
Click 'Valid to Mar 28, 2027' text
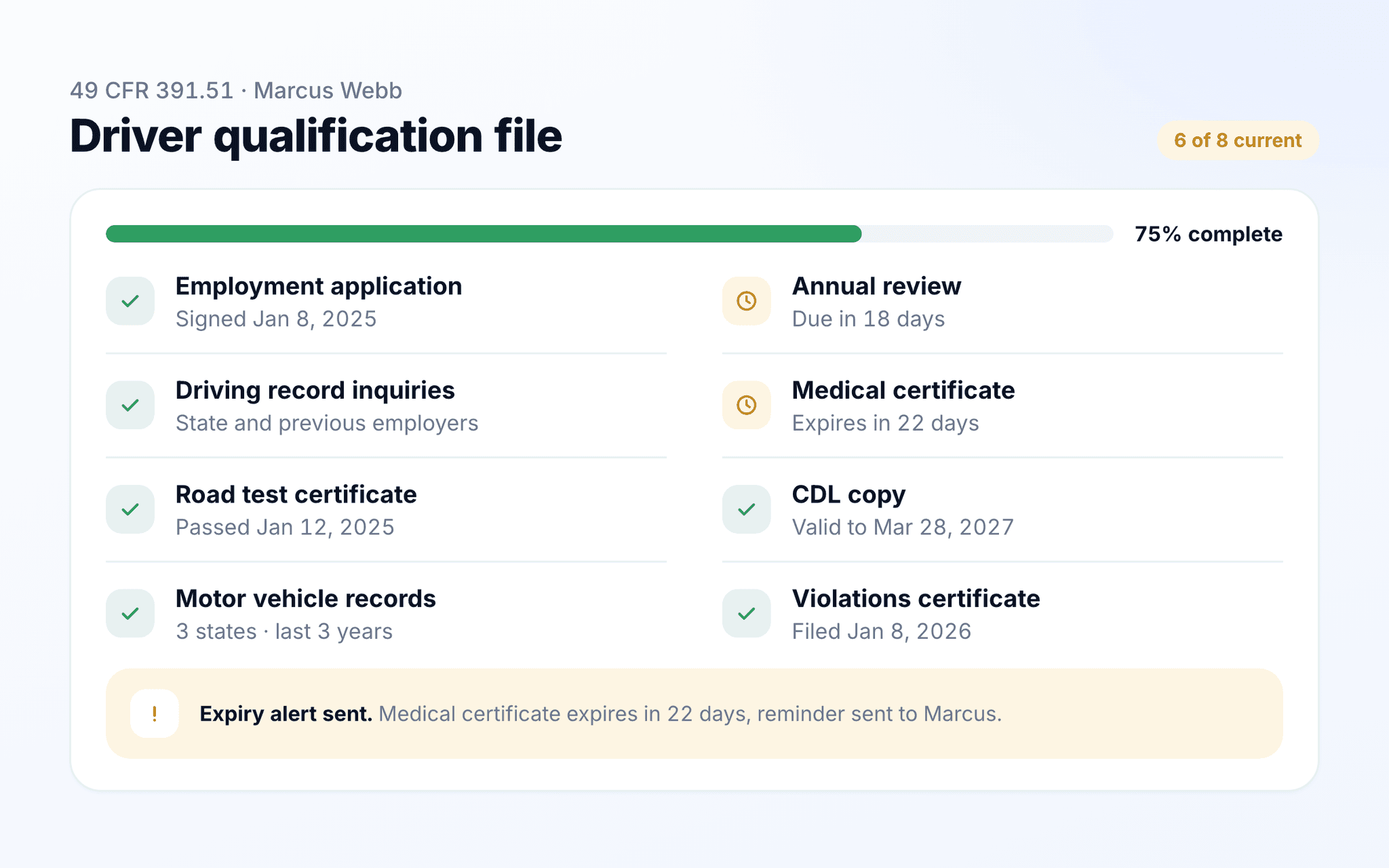(x=903, y=527)
